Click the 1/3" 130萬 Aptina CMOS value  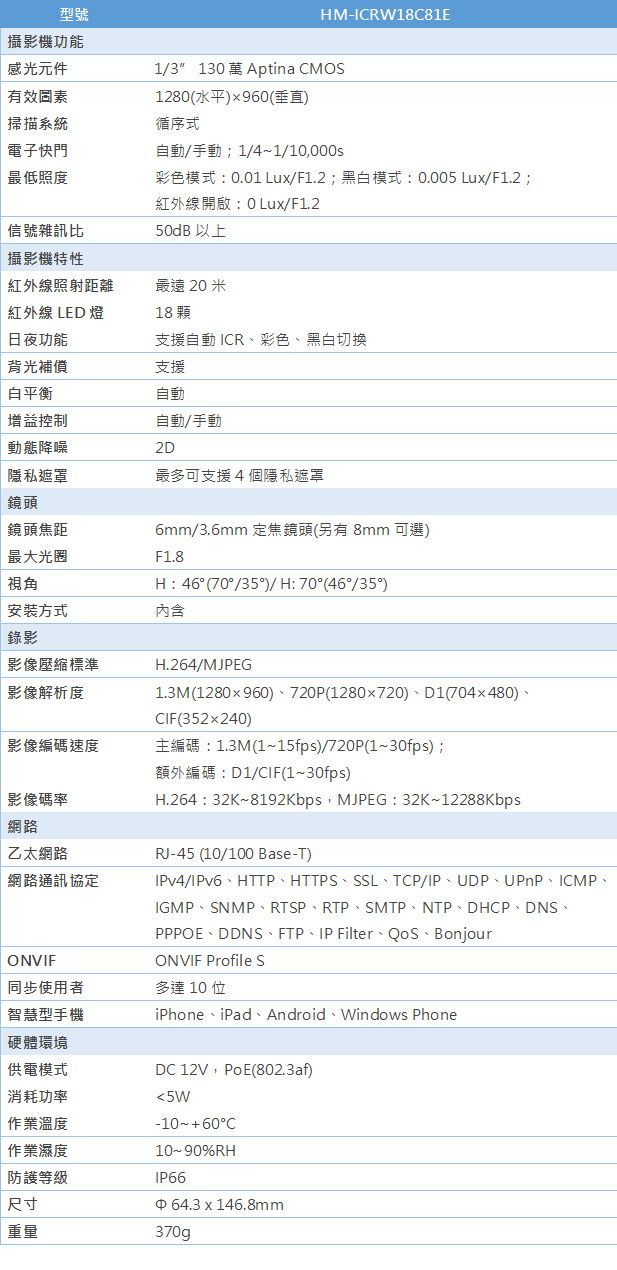(249, 69)
